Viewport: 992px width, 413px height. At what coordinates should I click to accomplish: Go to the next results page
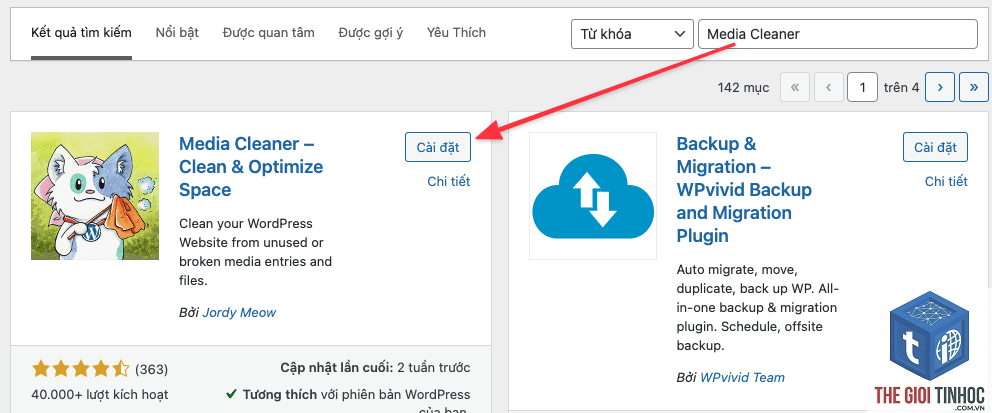click(x=940, y=87)
